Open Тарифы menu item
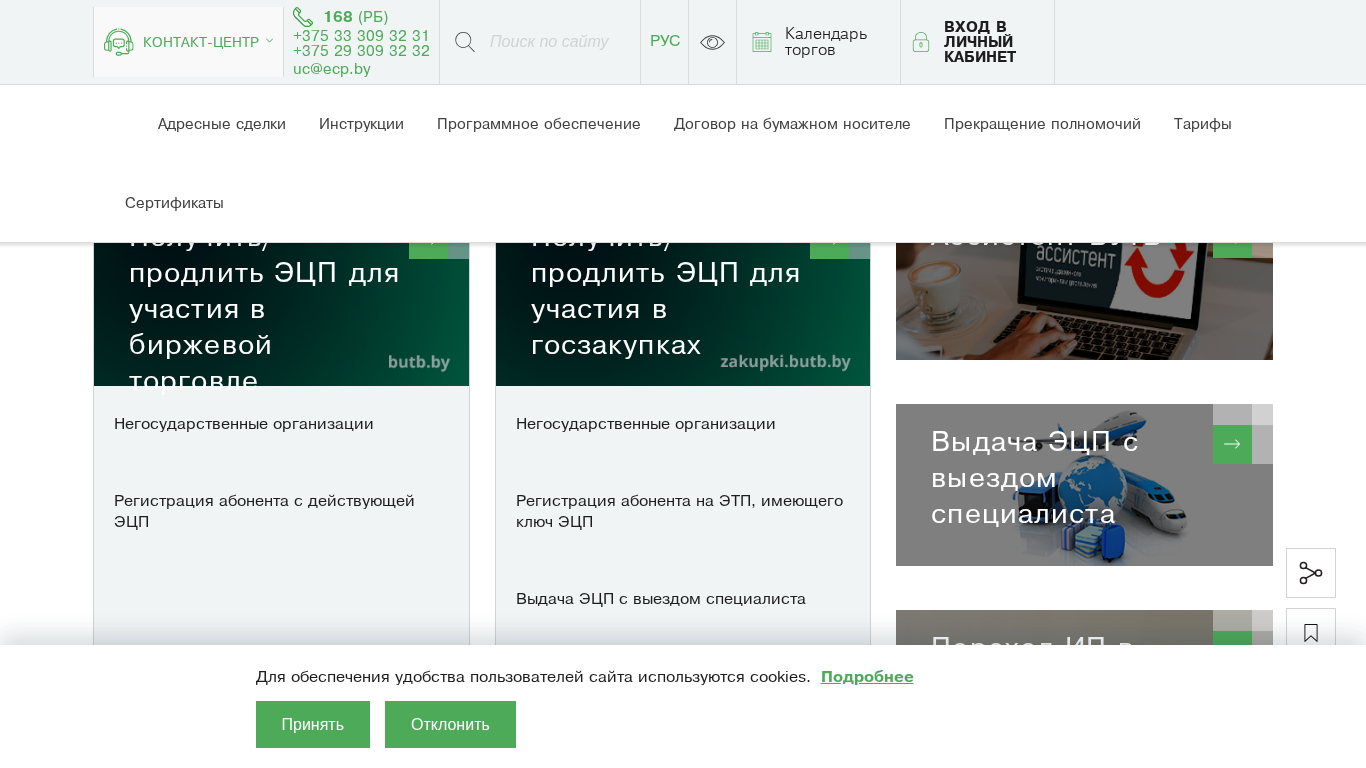Viewport: 1366px width, 768px height. point(1203,124)
